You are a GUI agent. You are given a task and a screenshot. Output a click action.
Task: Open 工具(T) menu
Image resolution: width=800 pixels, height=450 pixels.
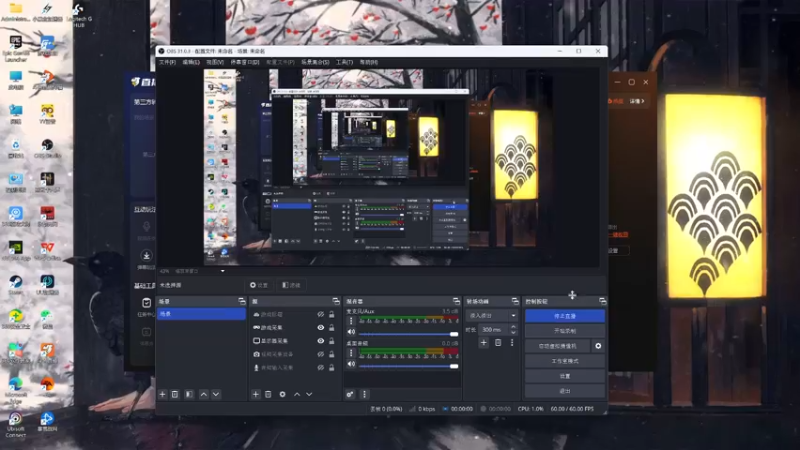344,62
